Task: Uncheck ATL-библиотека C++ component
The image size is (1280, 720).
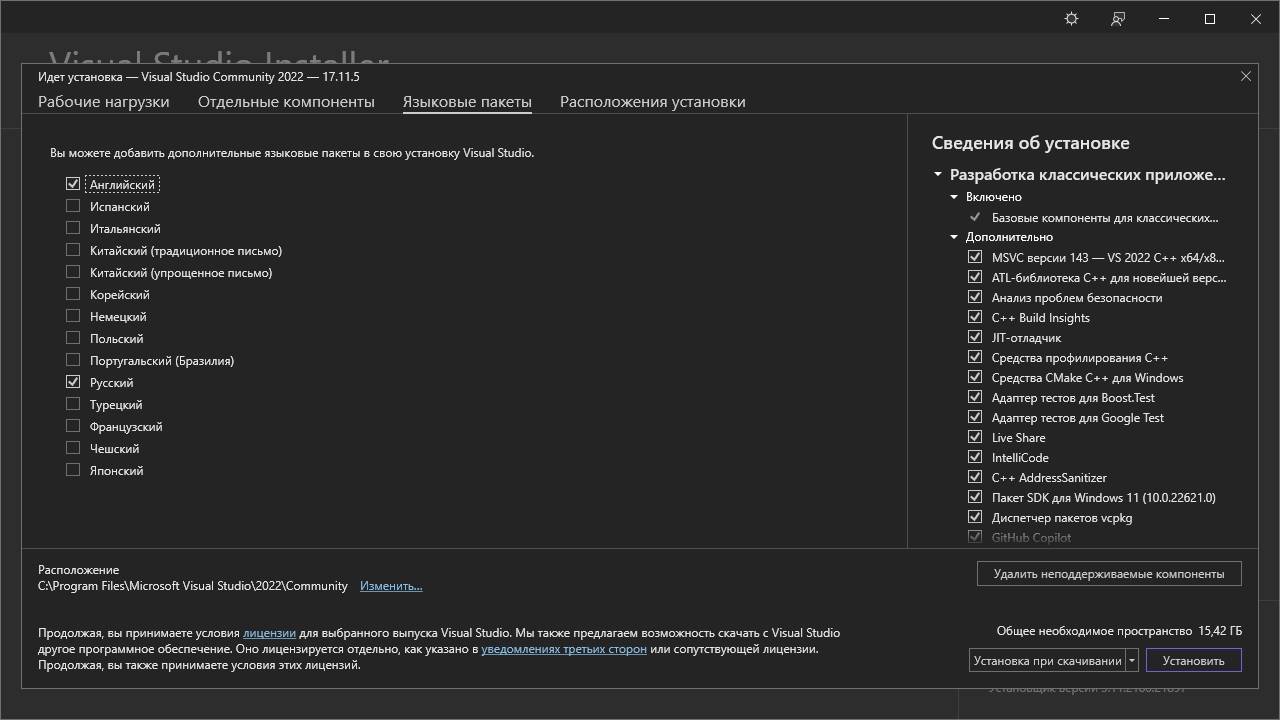Action: click(975, 277)
